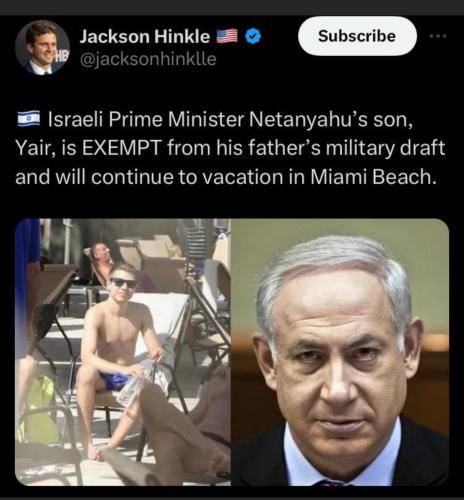The width and height of the screenshot is (464, 500).
Task: Click the tweet's first line mentioning Prime Minister
Action: (215, 119)
